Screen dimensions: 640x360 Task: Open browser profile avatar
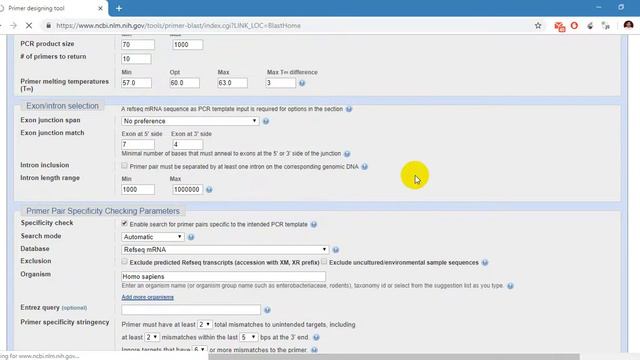(629, 25)
